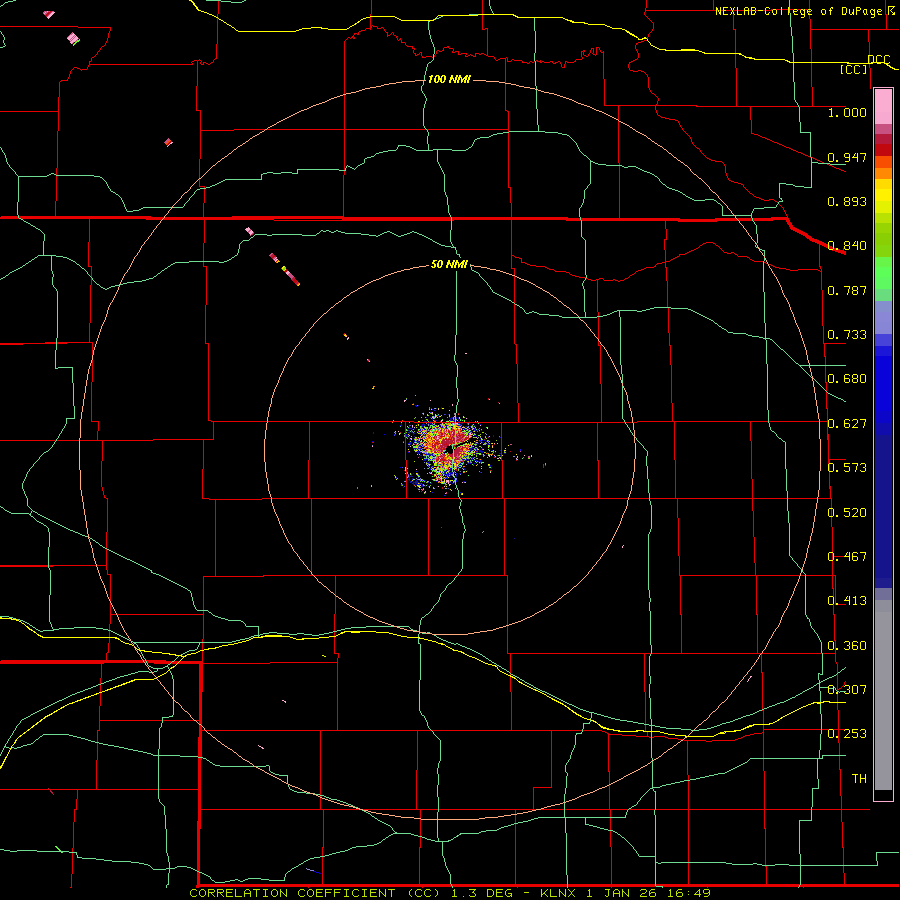Click the DCC label above the legend
Screen dimensions: 900x900
click(879, 60)
